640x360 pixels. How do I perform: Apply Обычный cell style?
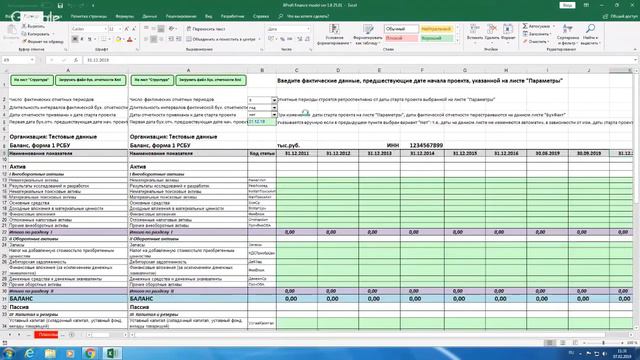coord(401,29)
